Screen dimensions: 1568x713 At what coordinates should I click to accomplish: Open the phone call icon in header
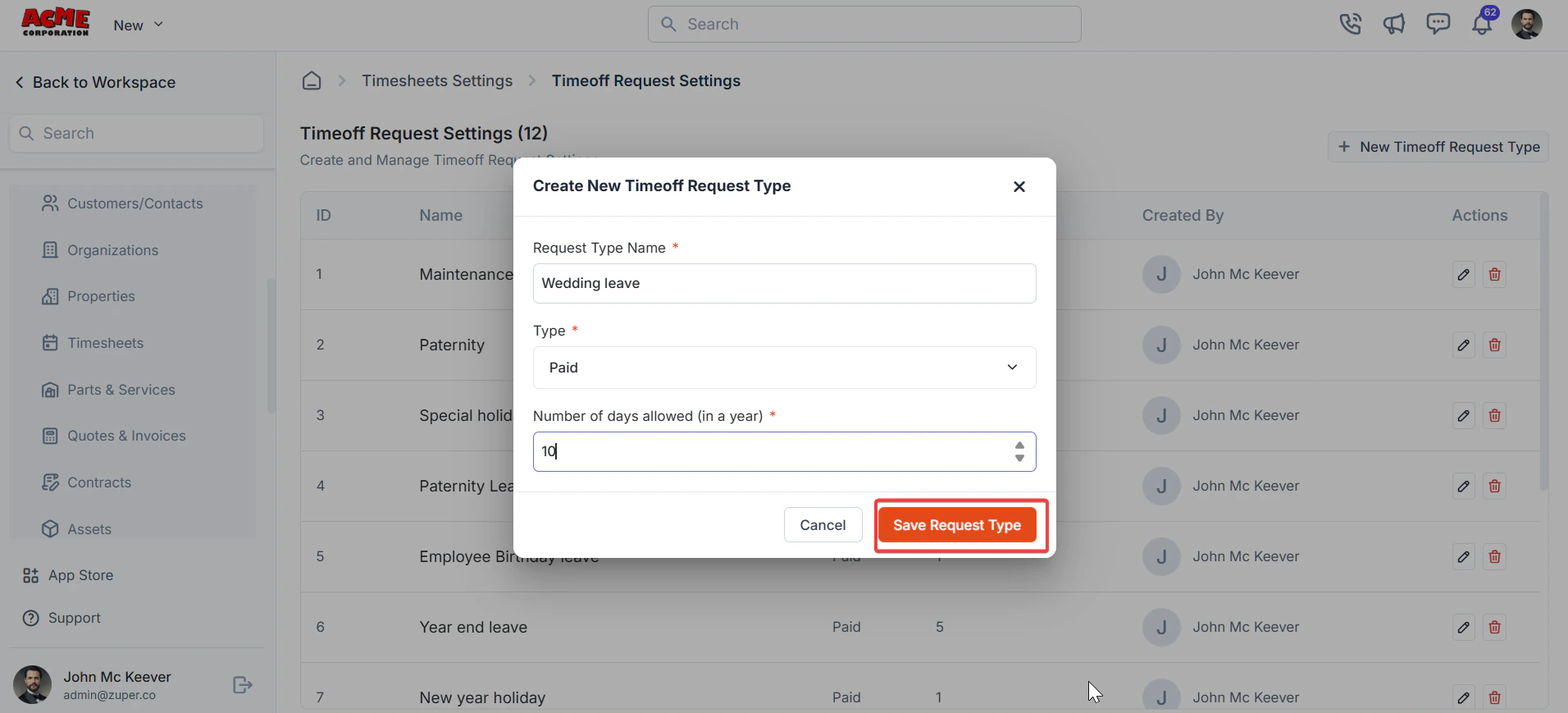coord(1350,25)
